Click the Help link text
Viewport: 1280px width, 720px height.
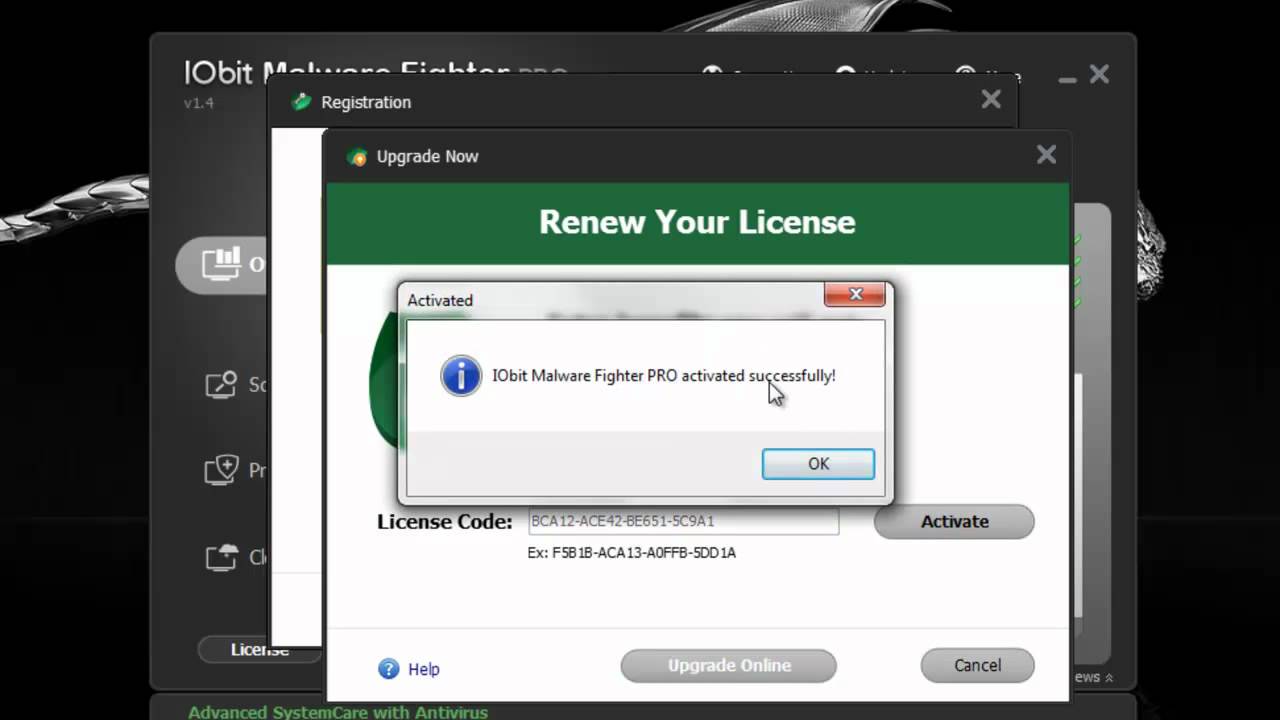click(x=424, y=669)
